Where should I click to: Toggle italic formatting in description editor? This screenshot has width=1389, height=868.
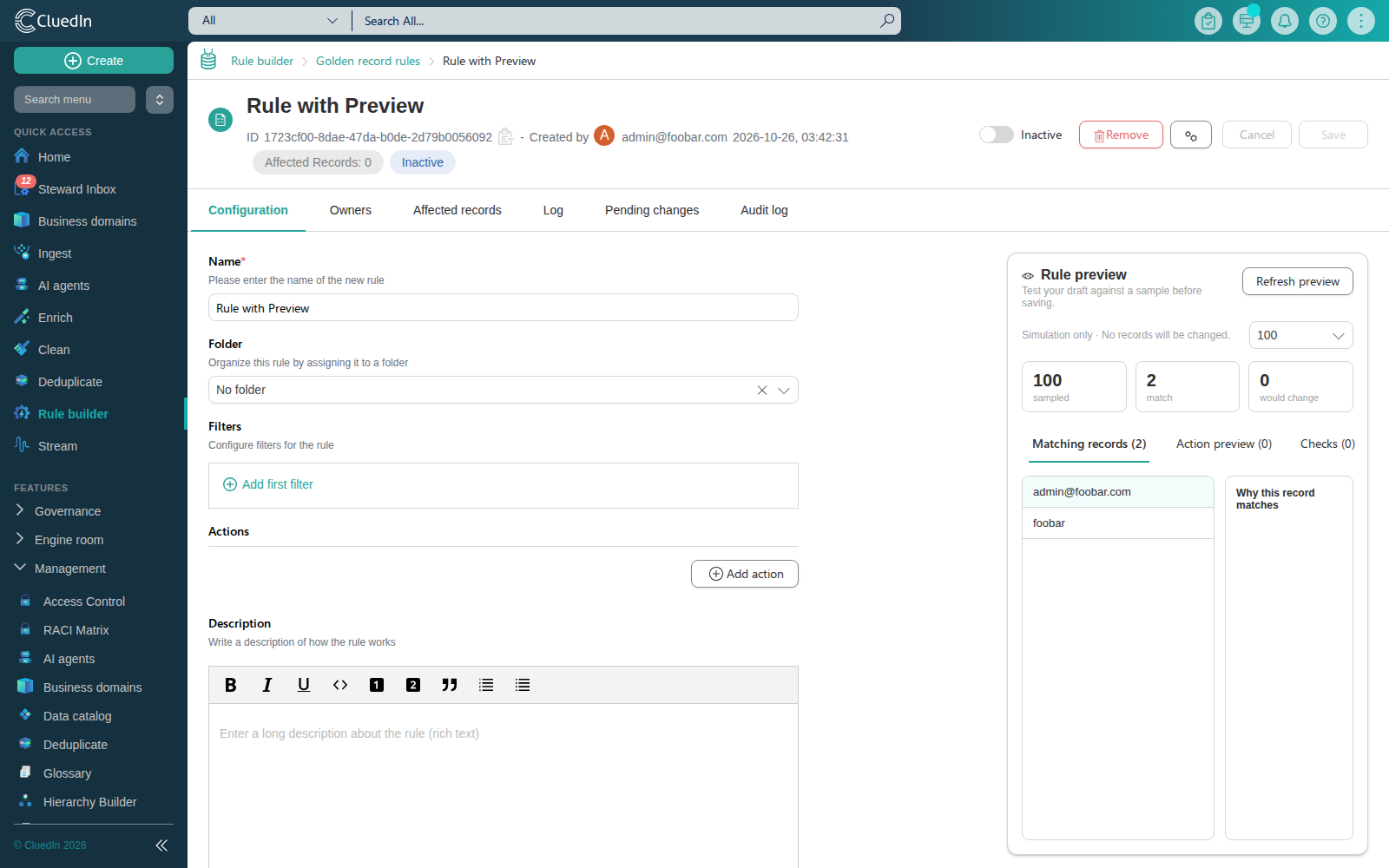click(267, 685)
